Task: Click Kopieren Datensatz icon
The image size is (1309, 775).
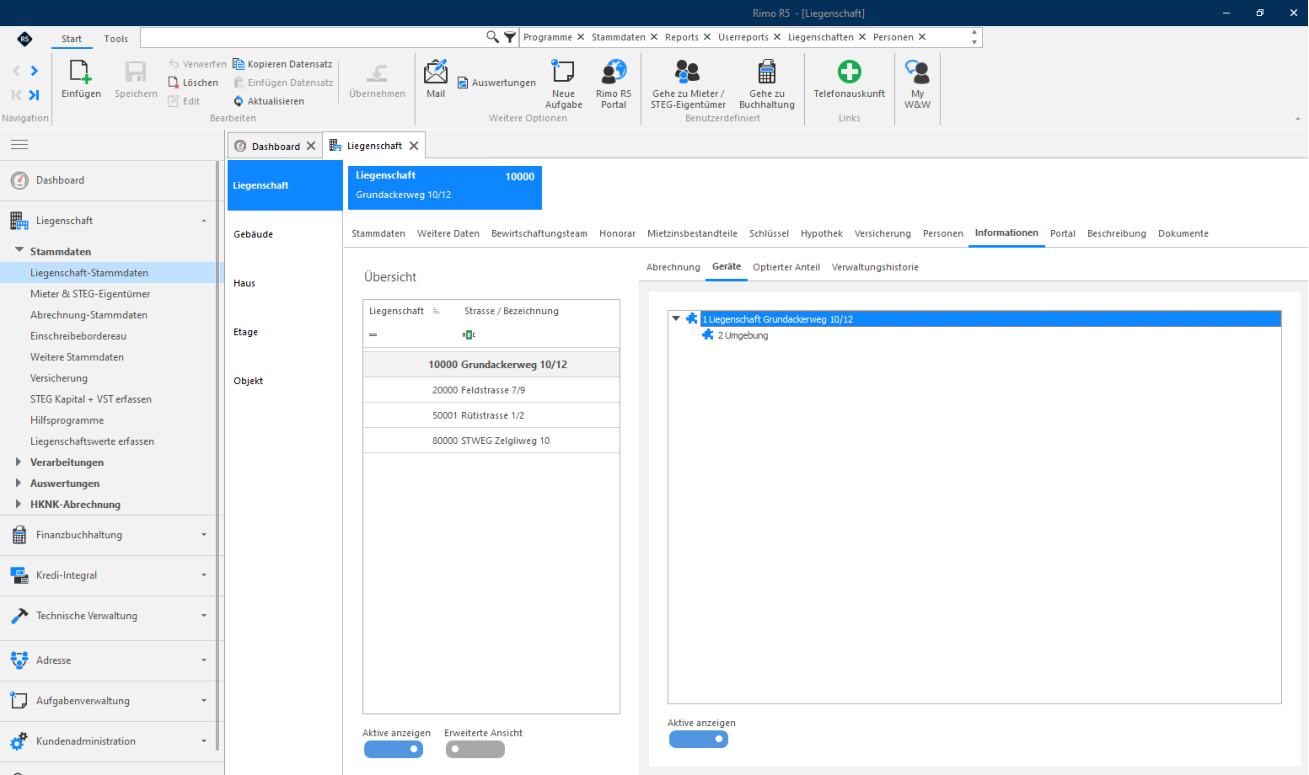Action: 239,64
